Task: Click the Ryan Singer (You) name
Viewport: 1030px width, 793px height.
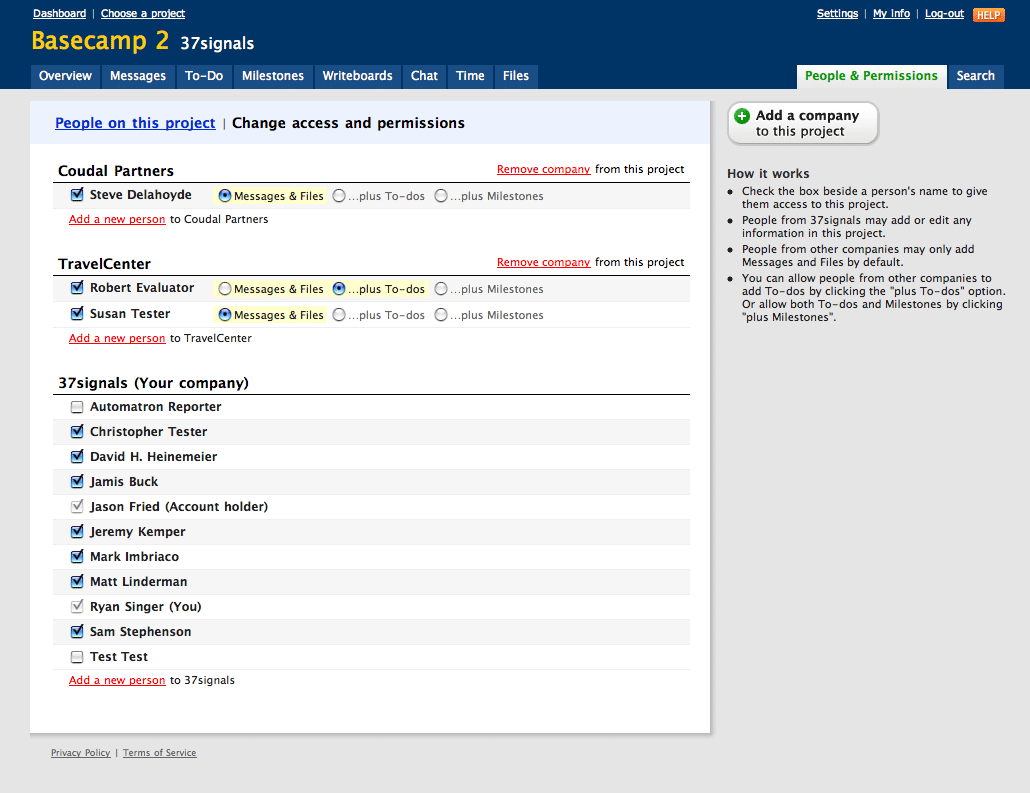Action: coord(145,606)
